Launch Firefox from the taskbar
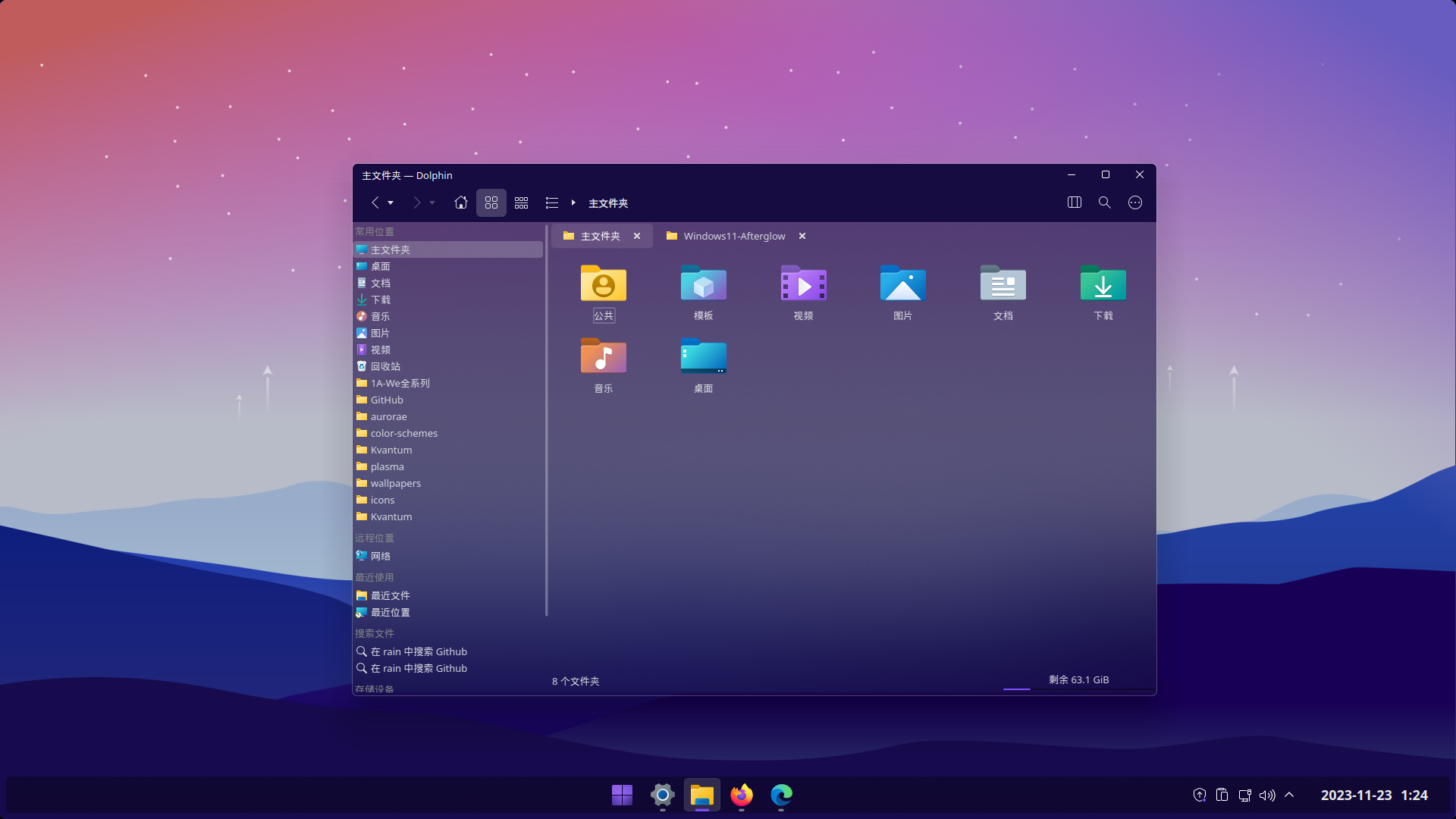Viewport: 1456px width, 819px height. [742, 795]
